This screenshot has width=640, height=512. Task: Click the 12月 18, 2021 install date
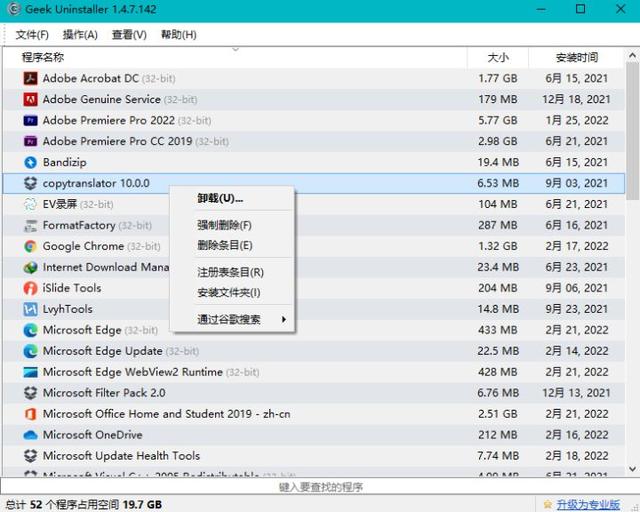click(576, 99)
